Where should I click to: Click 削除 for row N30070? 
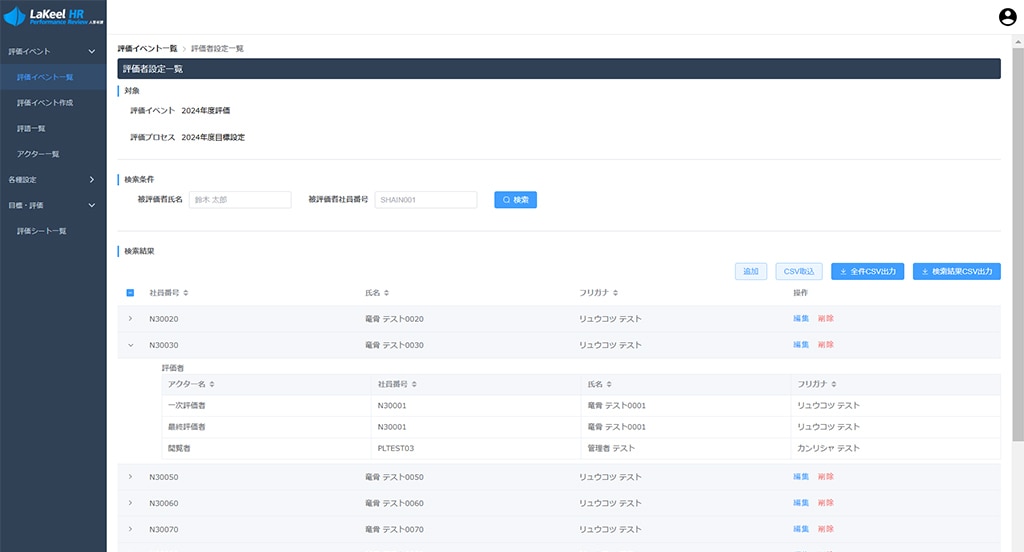click(825, 529)
